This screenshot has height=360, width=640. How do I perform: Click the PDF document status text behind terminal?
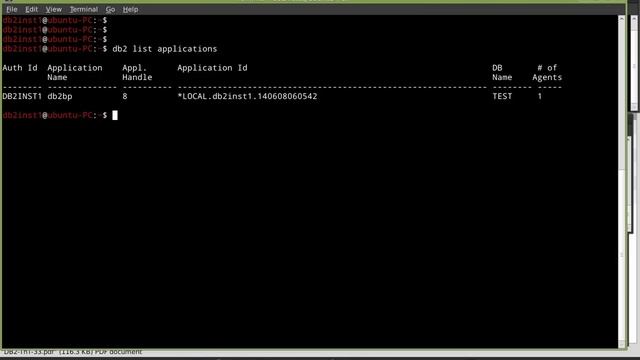point(73,352)
